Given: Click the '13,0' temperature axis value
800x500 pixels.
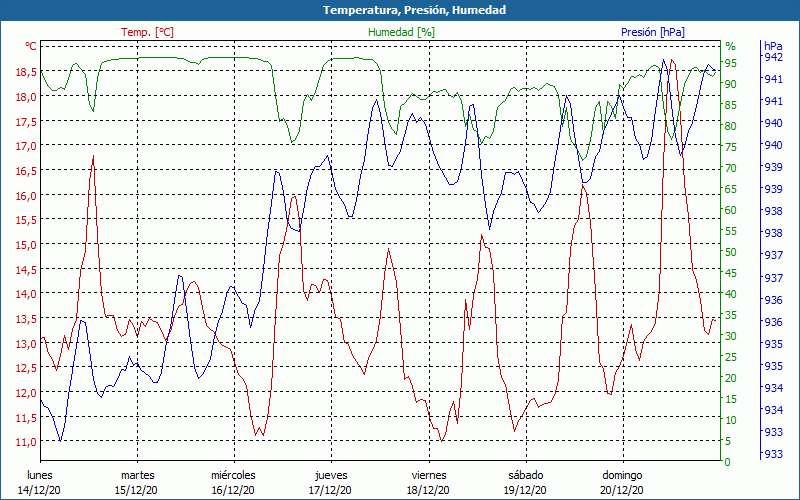Looking at the screenshot, I should pyautogui.click(x=27, y=343).
